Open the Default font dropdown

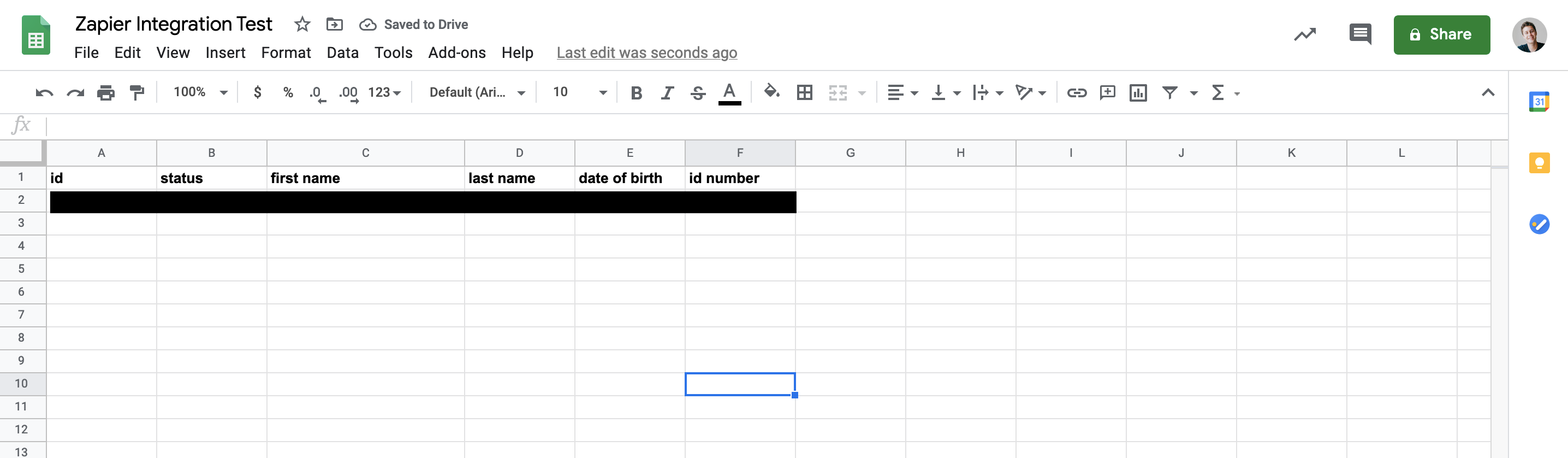pos(477,92)
